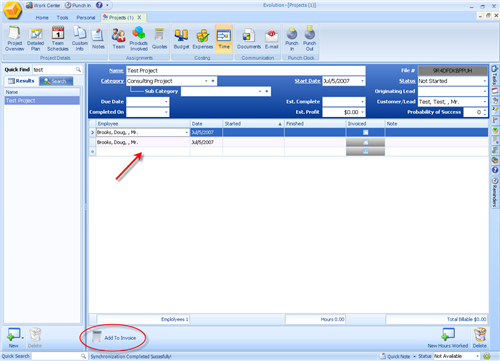
Task: Open the Detailed Plan view
Action: tap(36, 39)
